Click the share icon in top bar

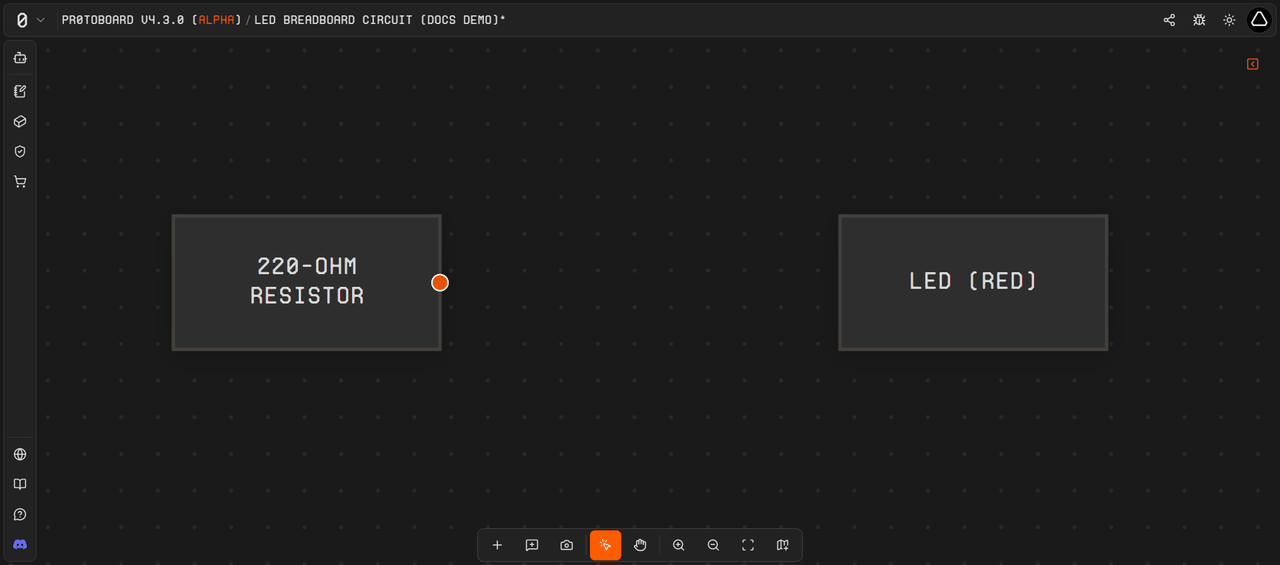point(1169,20)
